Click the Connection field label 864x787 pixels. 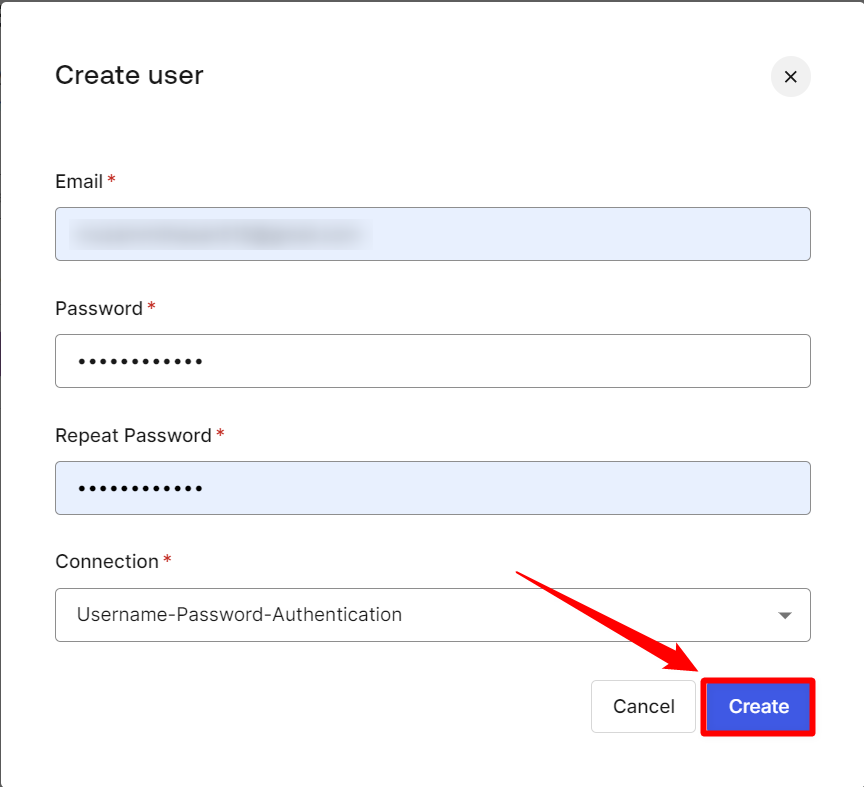(107, 562)
